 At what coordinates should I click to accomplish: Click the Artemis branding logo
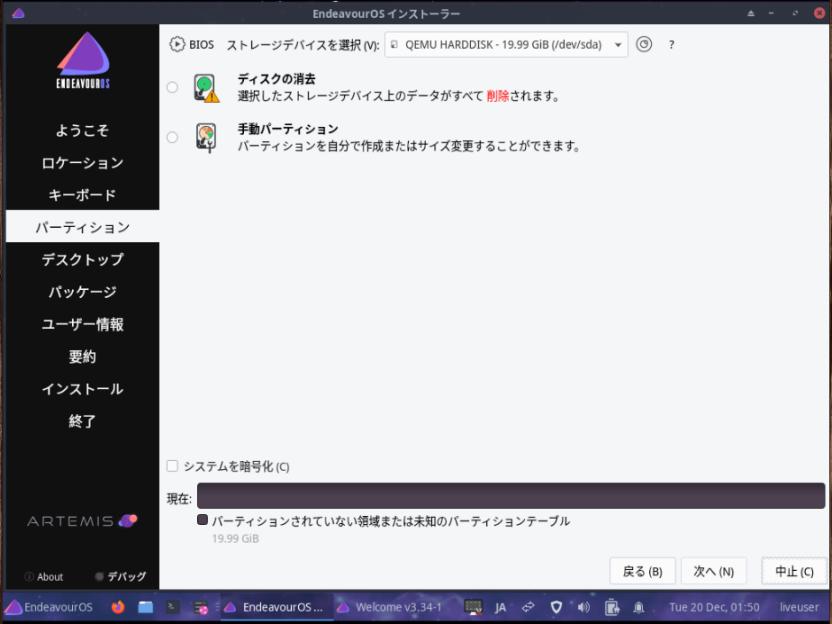pos(82,521)
